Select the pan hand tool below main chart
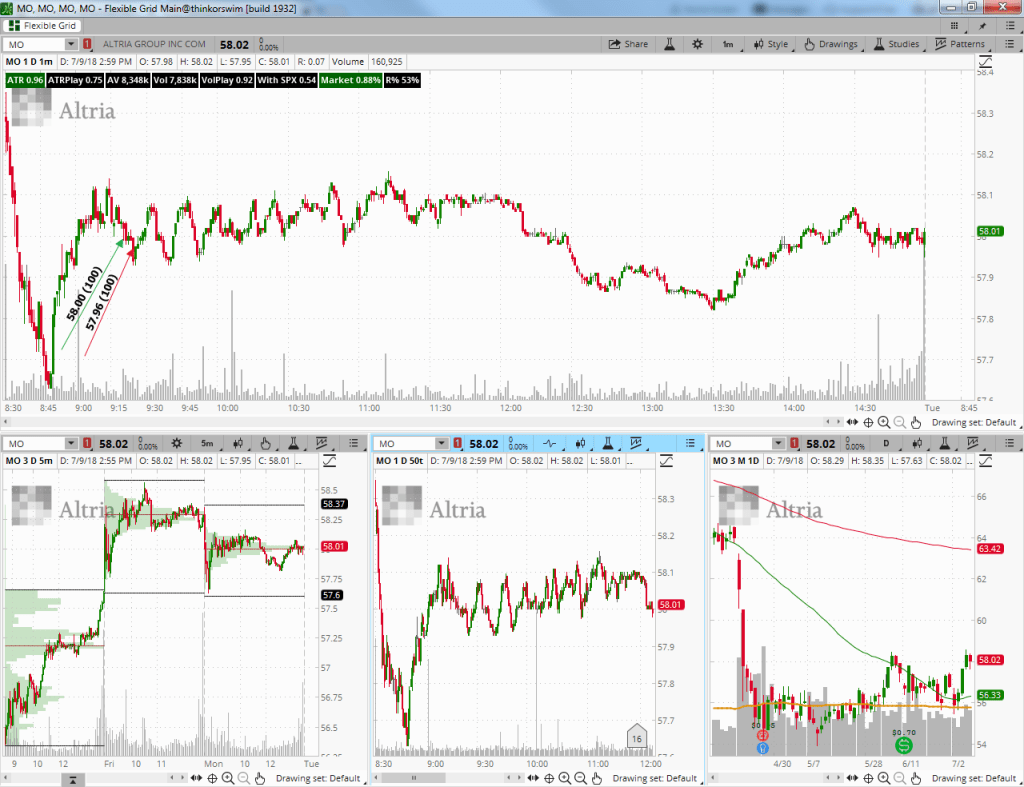 pos(916,423)
